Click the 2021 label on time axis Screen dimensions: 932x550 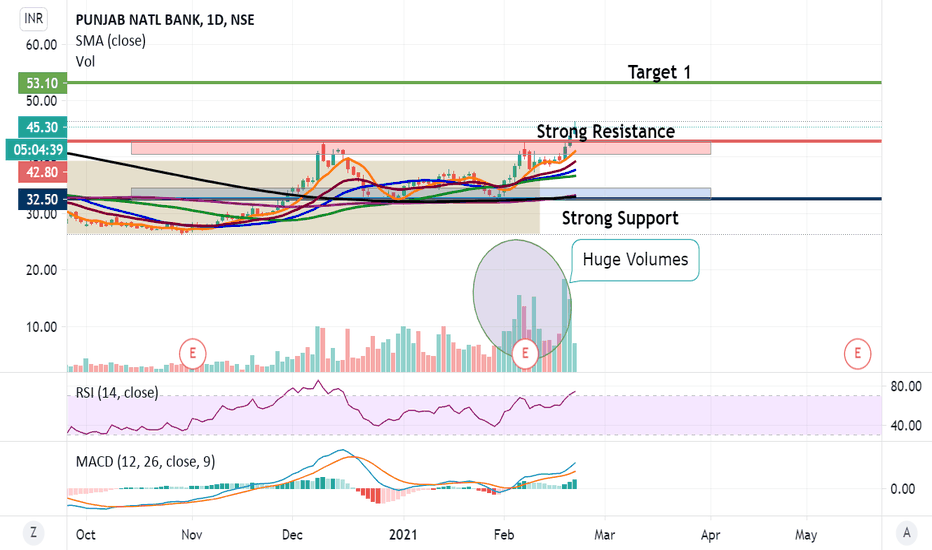pos(403,535)
